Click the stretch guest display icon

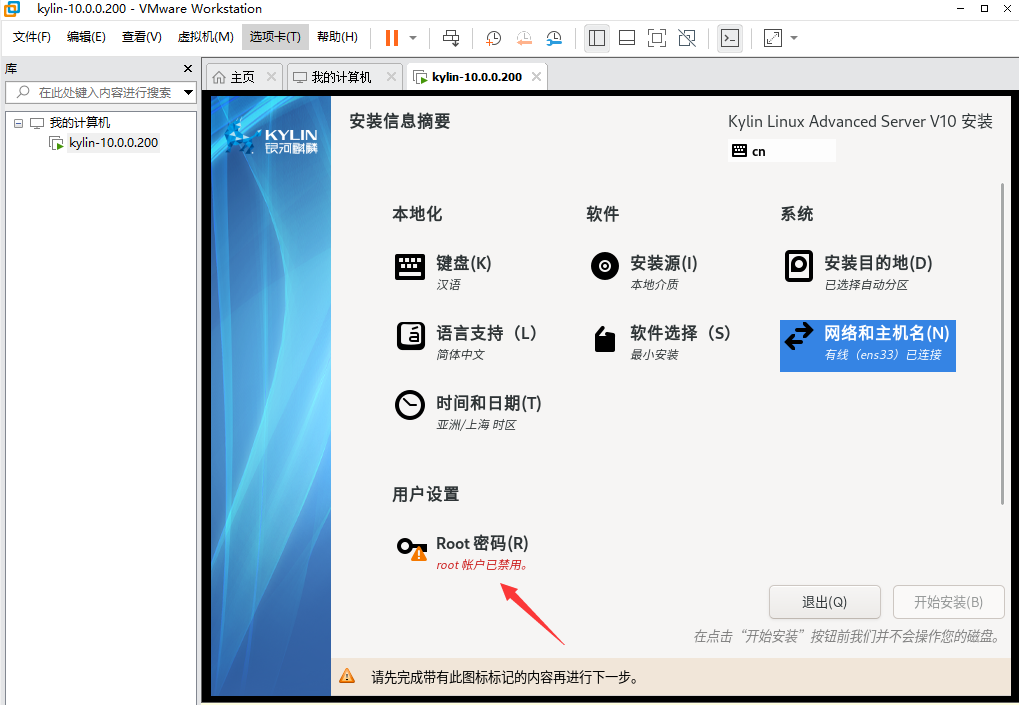pyautogui.click(x=773, y=38)
